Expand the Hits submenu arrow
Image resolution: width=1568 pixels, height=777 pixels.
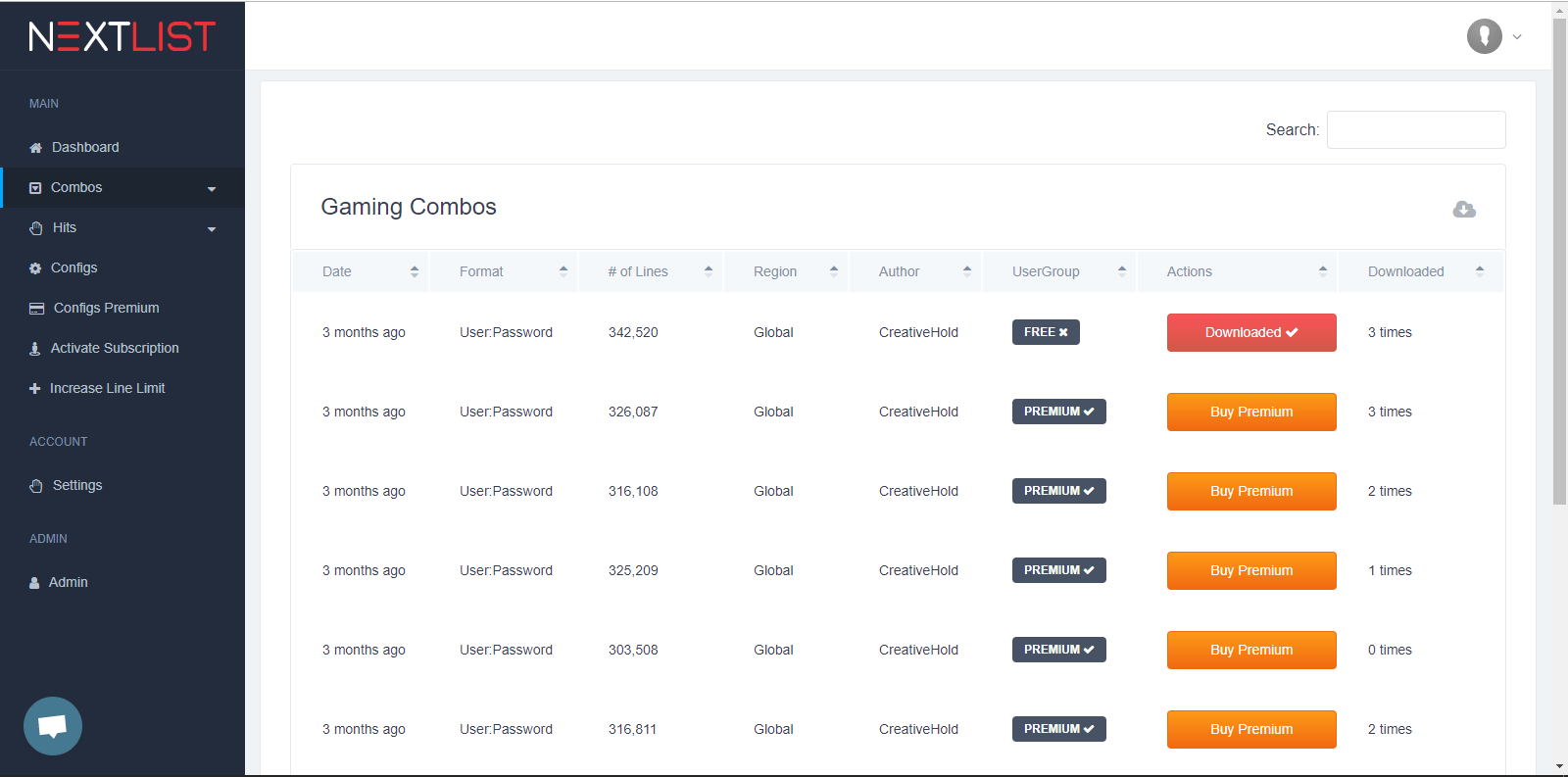(212, 229)
